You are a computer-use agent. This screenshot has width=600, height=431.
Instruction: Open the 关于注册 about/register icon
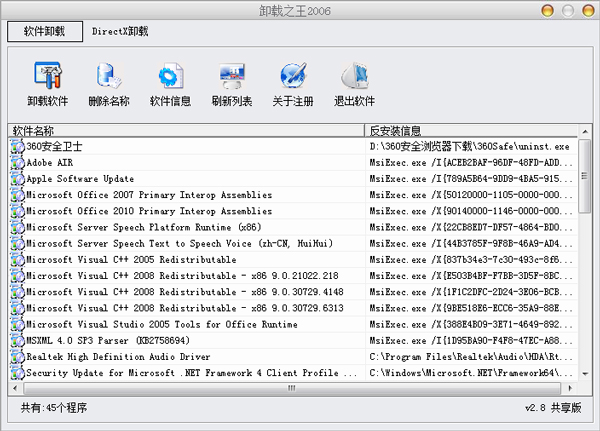coord(293,75)
